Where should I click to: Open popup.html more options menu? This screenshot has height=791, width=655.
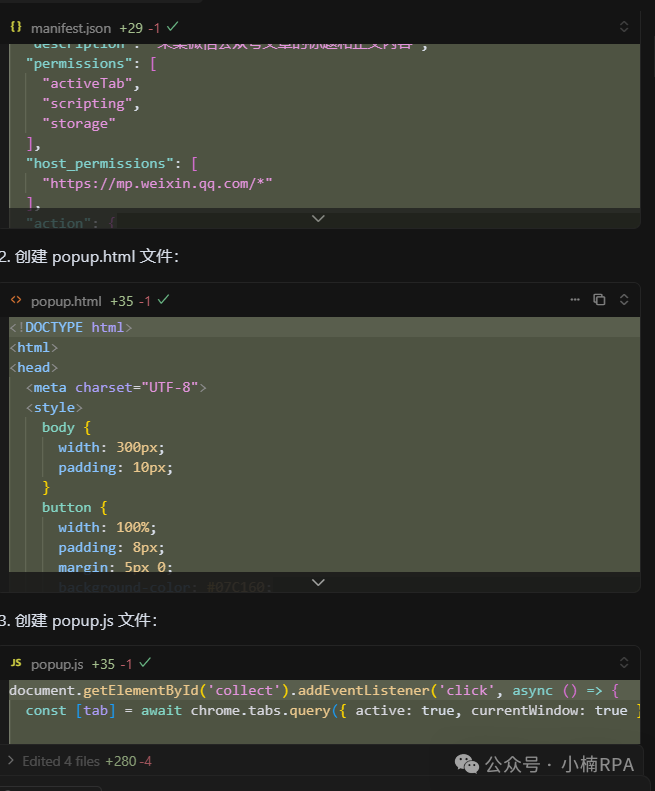575,300
